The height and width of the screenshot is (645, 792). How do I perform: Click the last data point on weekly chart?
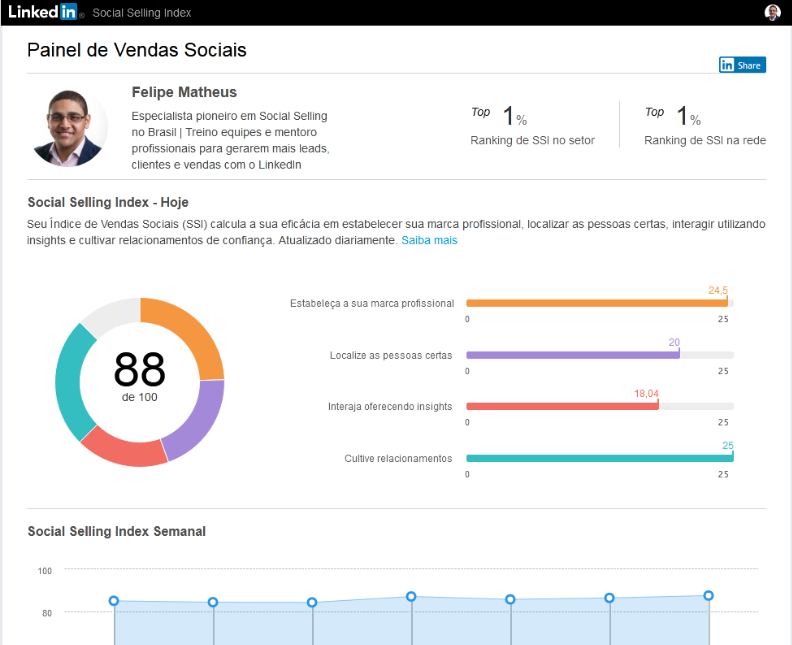(709, 596)
